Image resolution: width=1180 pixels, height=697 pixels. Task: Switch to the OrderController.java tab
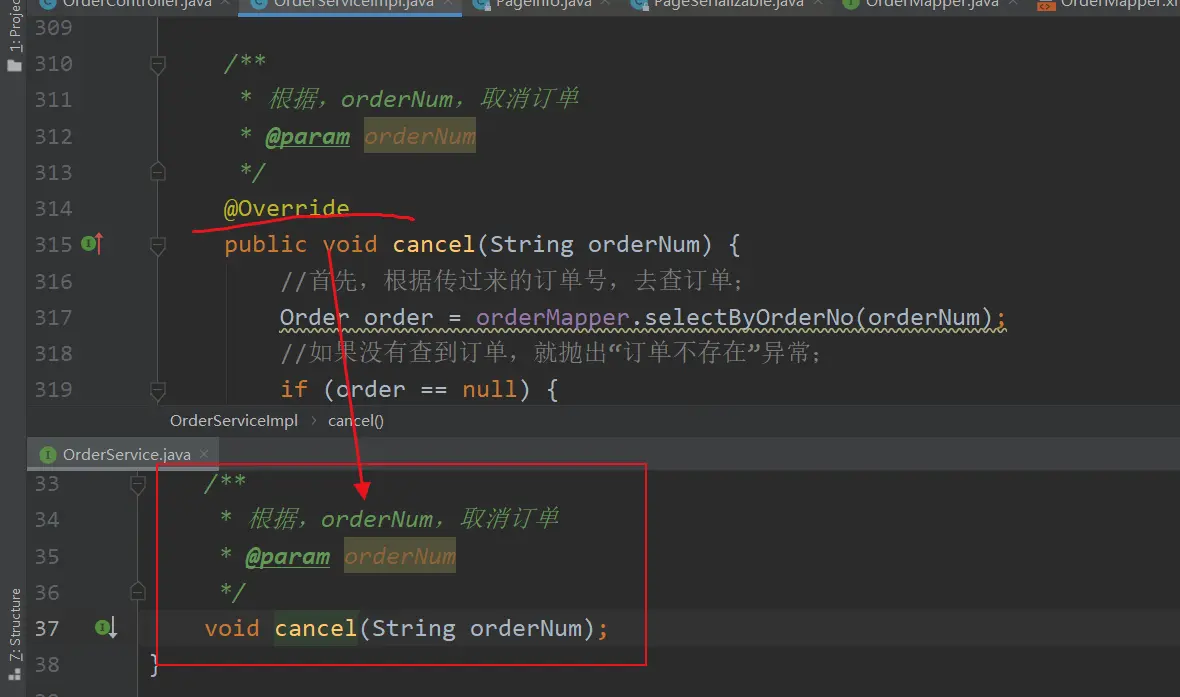pyautogui.click(x=134, y=5)
